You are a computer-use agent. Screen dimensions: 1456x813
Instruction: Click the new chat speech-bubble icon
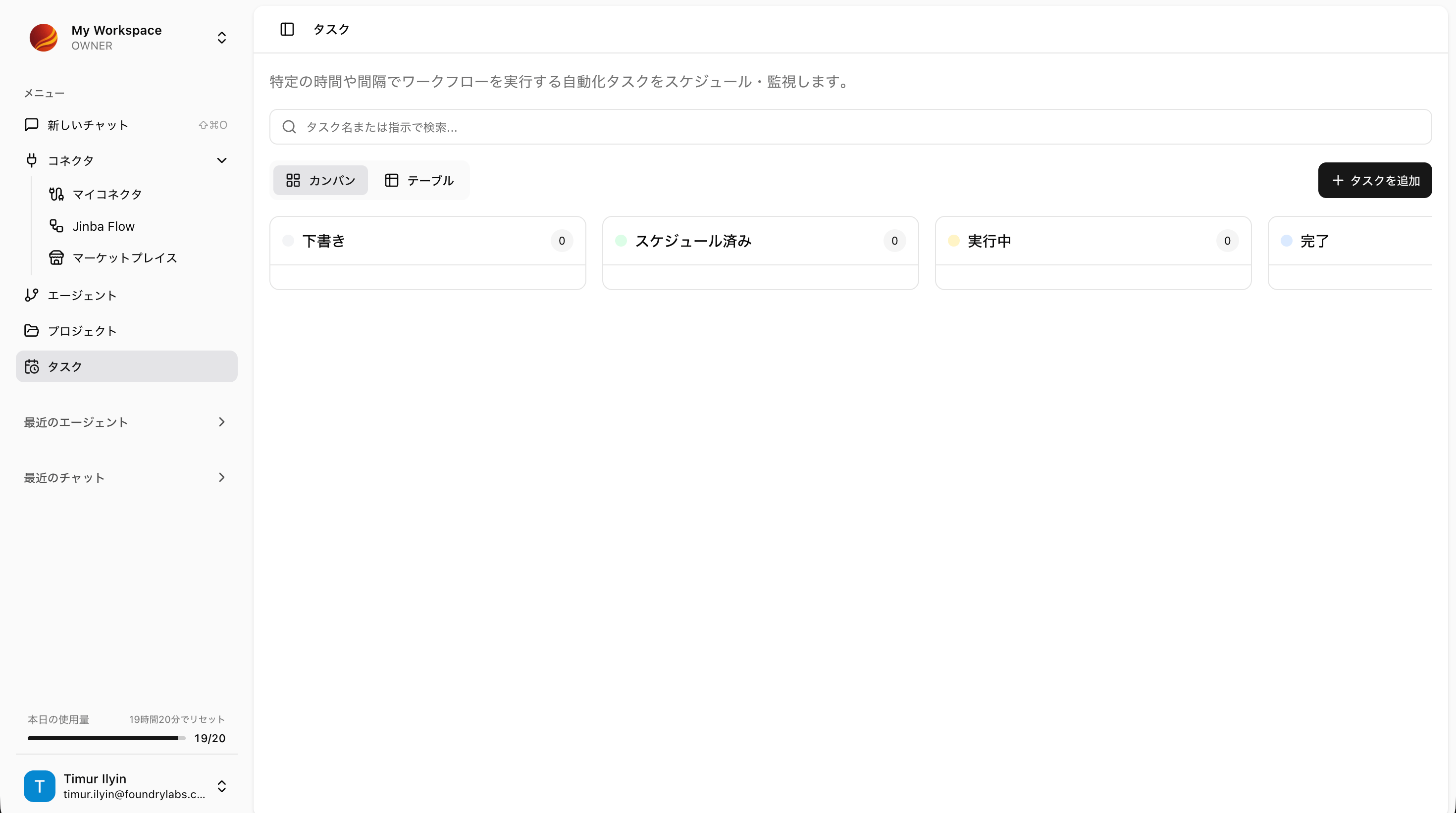coord(32,125)
